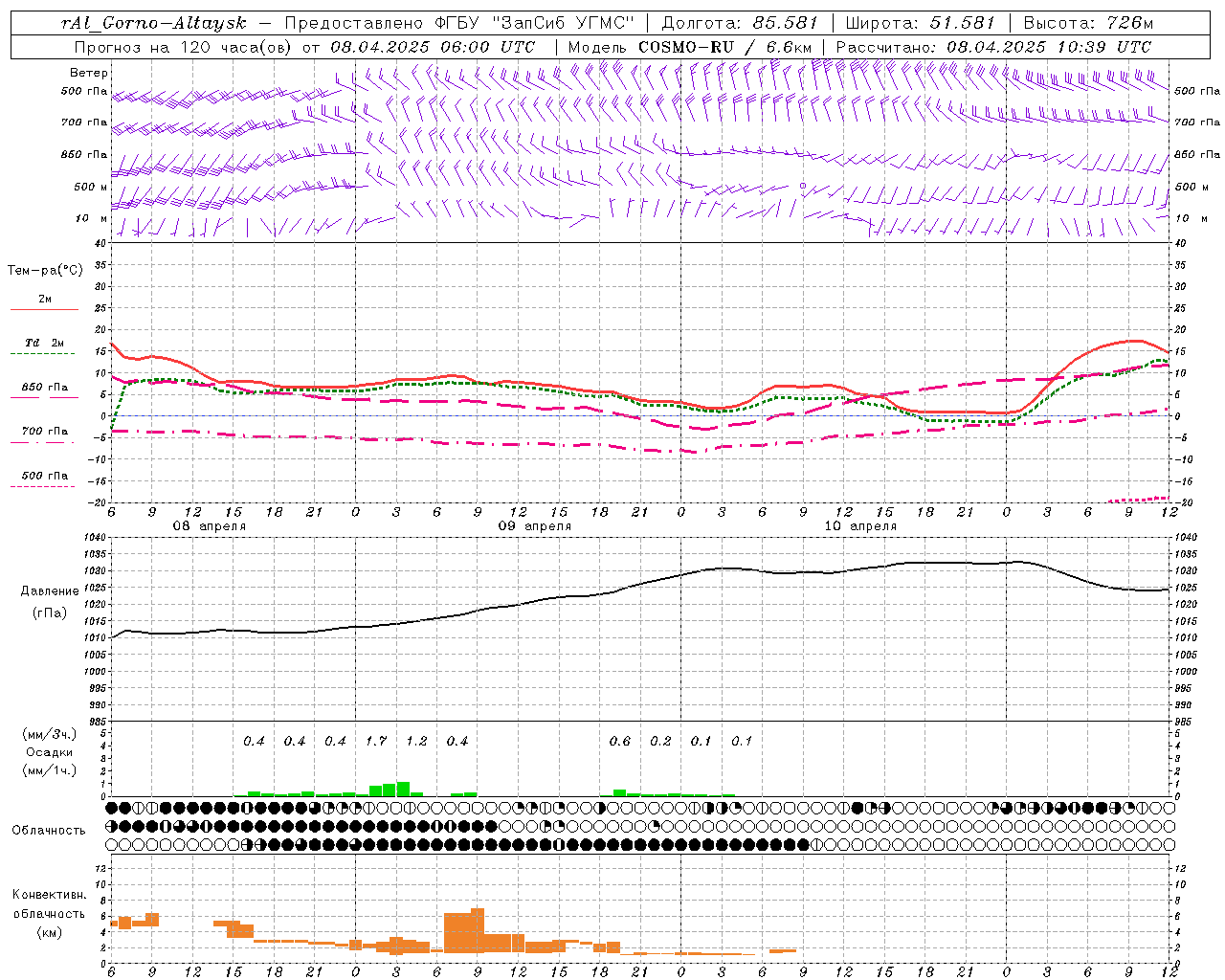
Task: Click the (мм/3ч.) precipitation unit label
Action: tap(50, 733)
